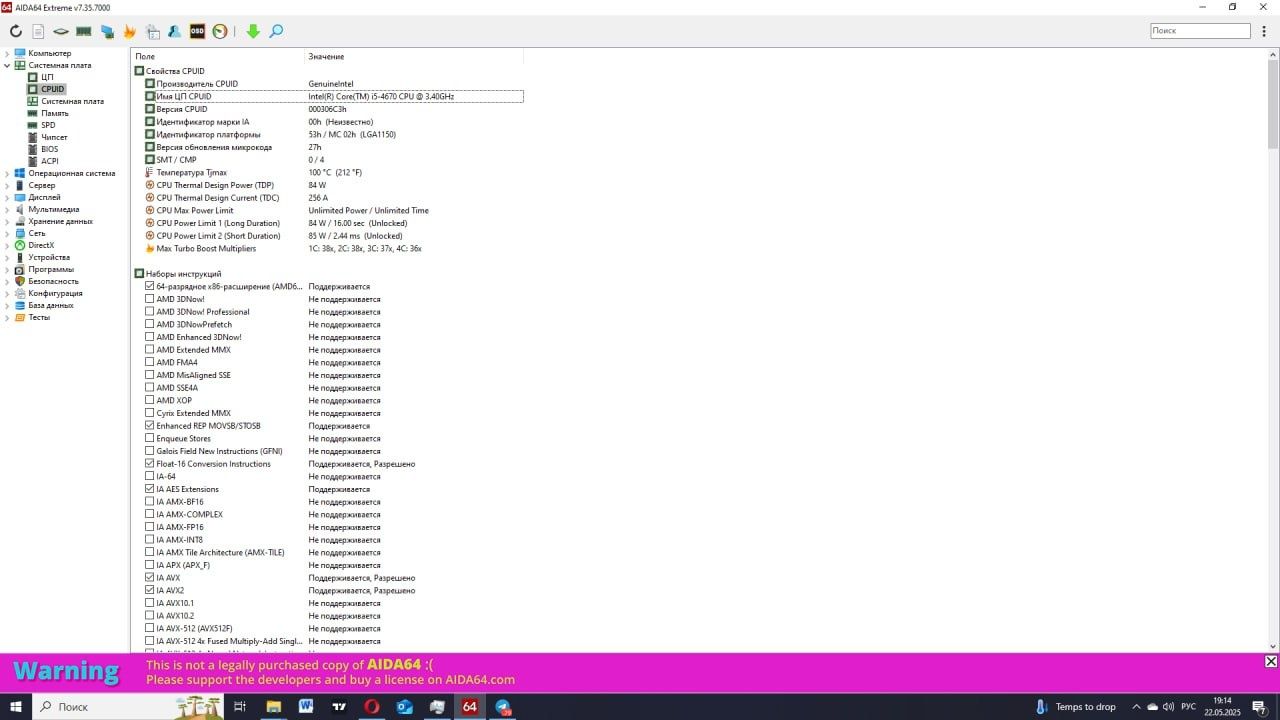Click the blue monitors toolbar icon
This screenshot has height=720, width=1280.
click(x=107, y=32)
